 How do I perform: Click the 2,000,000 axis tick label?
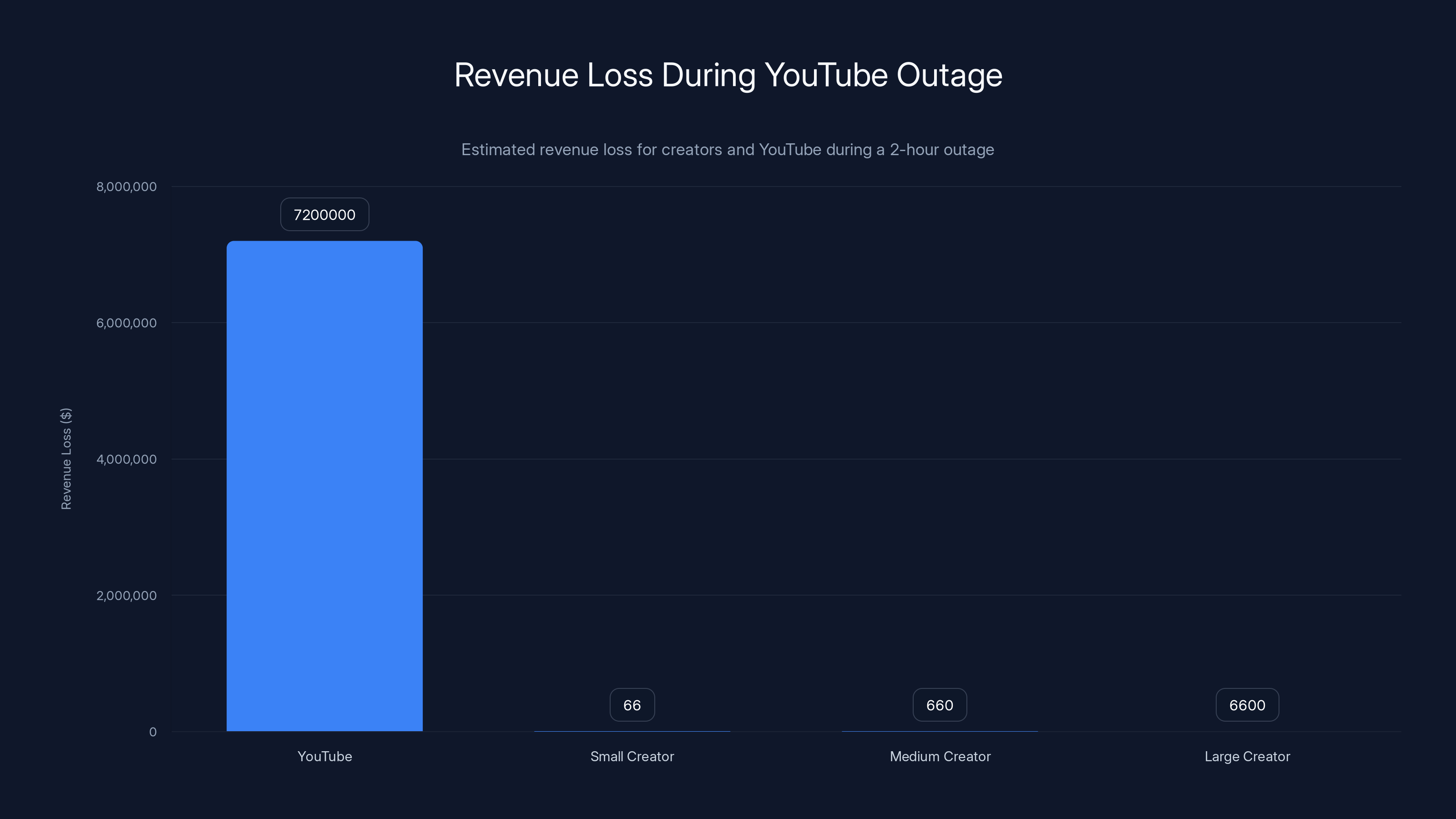pos(126,595)
